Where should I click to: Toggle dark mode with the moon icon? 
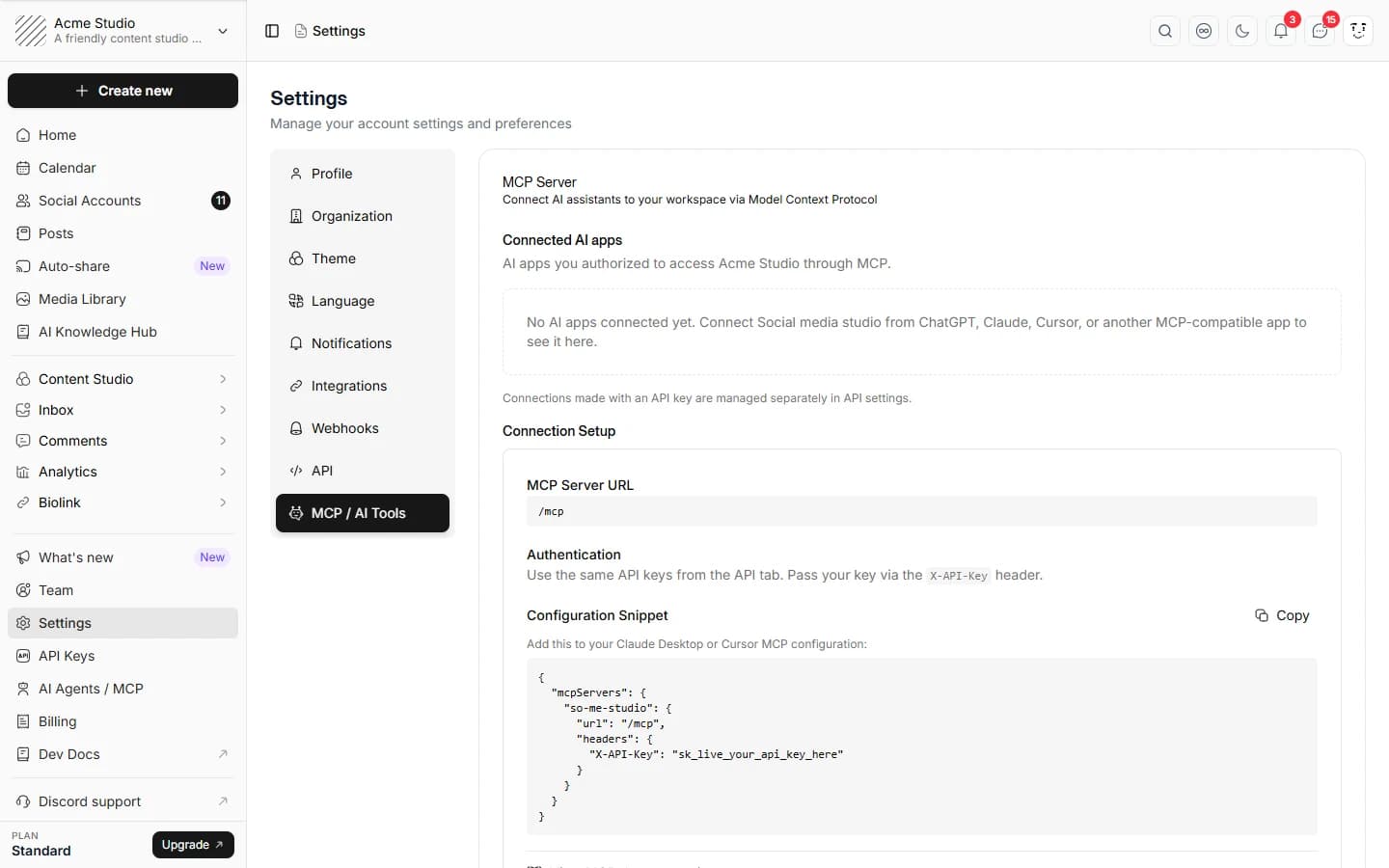pos(1242,31)
